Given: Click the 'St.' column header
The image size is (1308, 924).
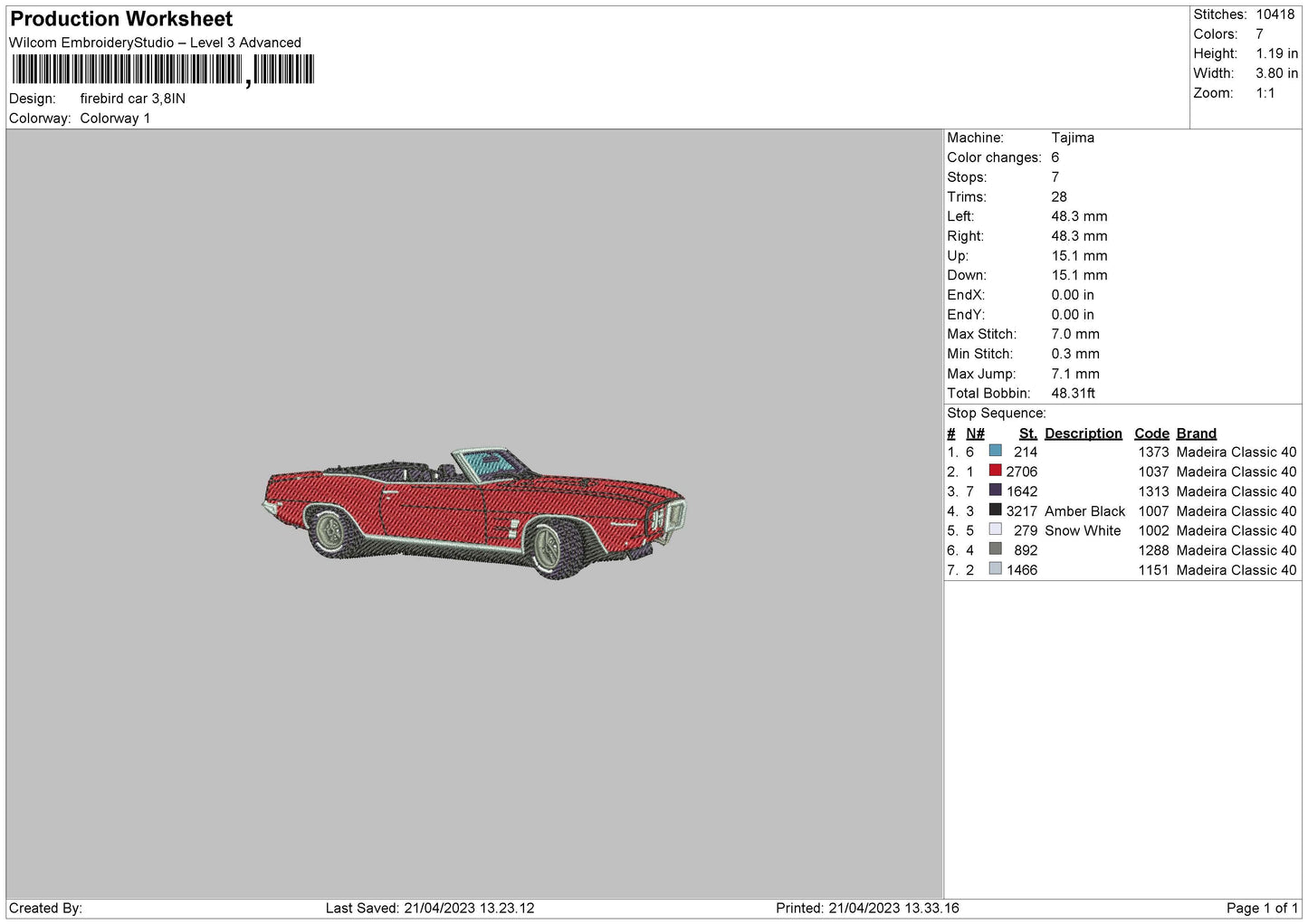Looking at the screenshot, I should tap(1028, 433).
